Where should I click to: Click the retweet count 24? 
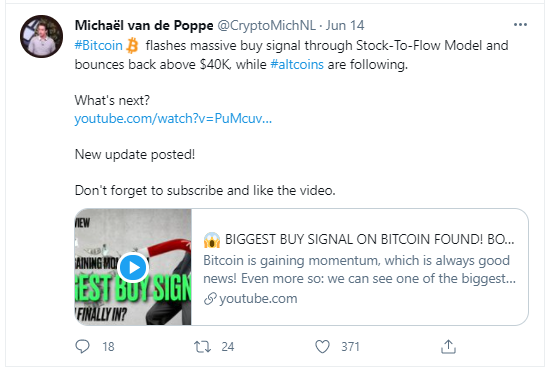click(227, 347)
